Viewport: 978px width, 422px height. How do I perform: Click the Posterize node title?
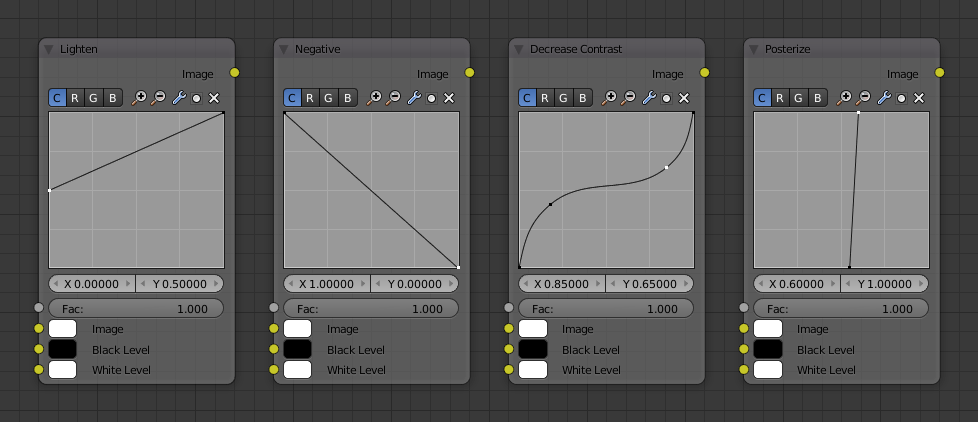tap(787, 49)
